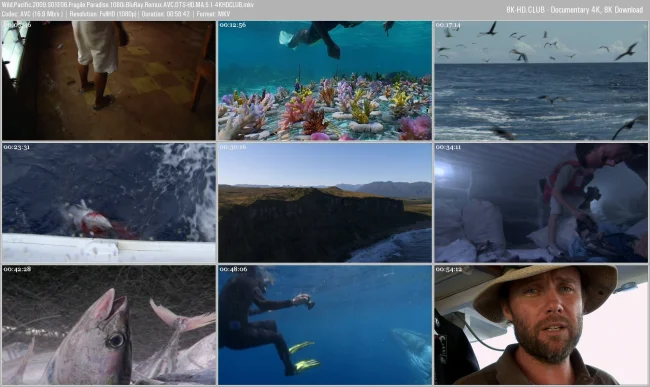
Task: Select the scuba diver with camera thumbnail
Action: pyautogui.click(x=325, y=325)
